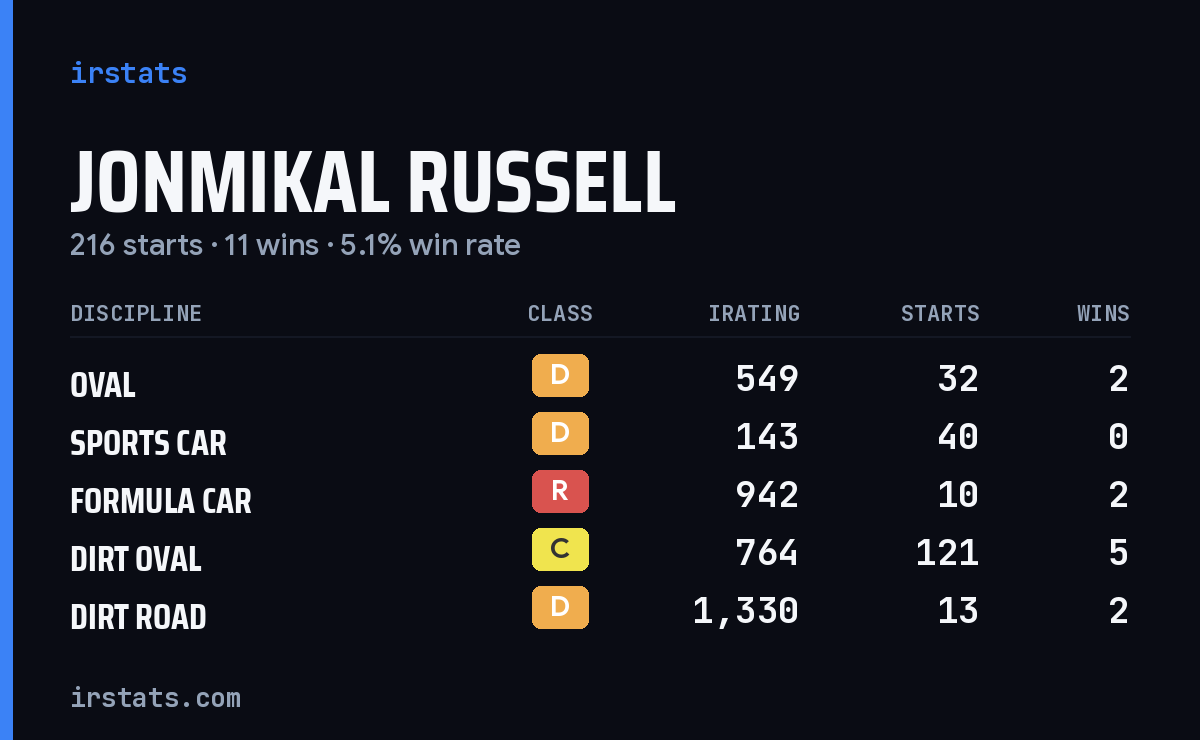Select the FORMULA CAR discipline row
Image resolution: width=1200 pixels, height=740 pixels.
[600, 496]
